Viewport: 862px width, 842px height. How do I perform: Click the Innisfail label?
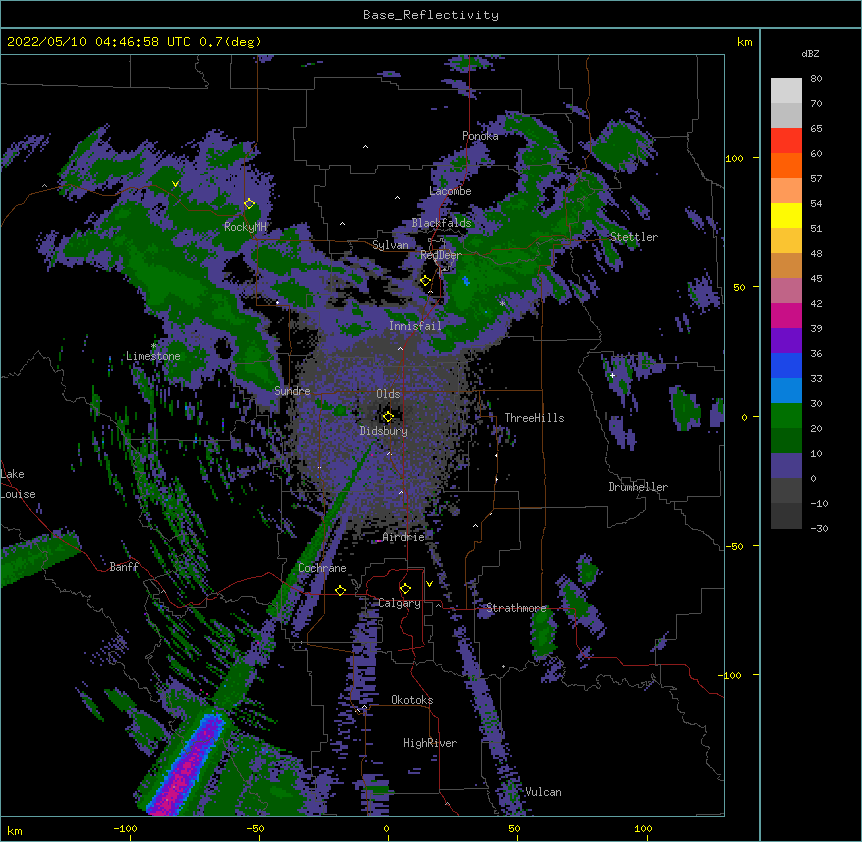pyautogui.click(x=415, y=326)
